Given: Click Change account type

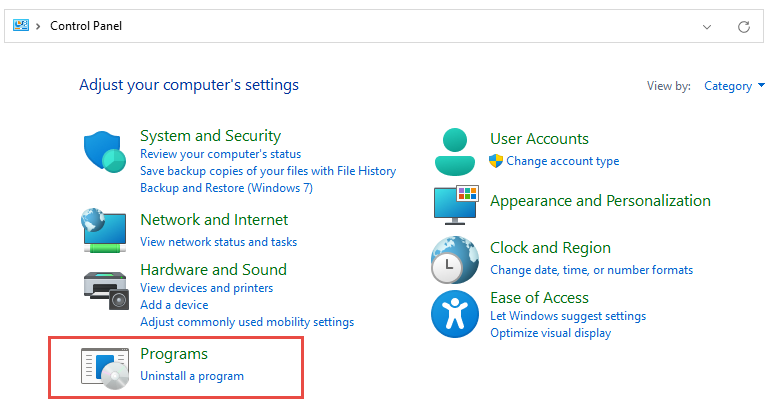Looking at the screenshot, I should tap(562, 161).
